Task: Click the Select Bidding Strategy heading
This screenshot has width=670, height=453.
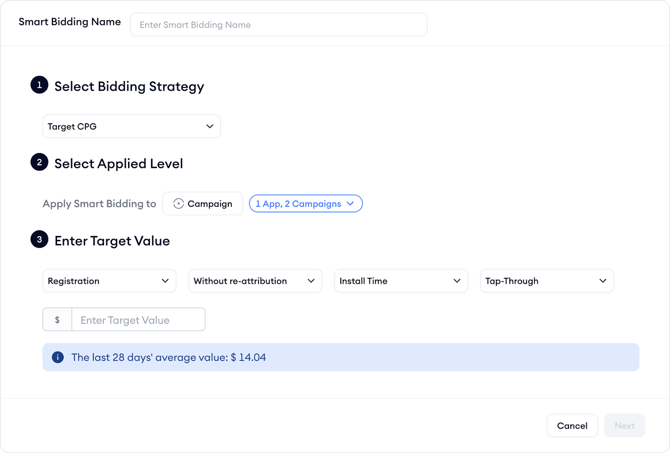Action: pos(129,87)
